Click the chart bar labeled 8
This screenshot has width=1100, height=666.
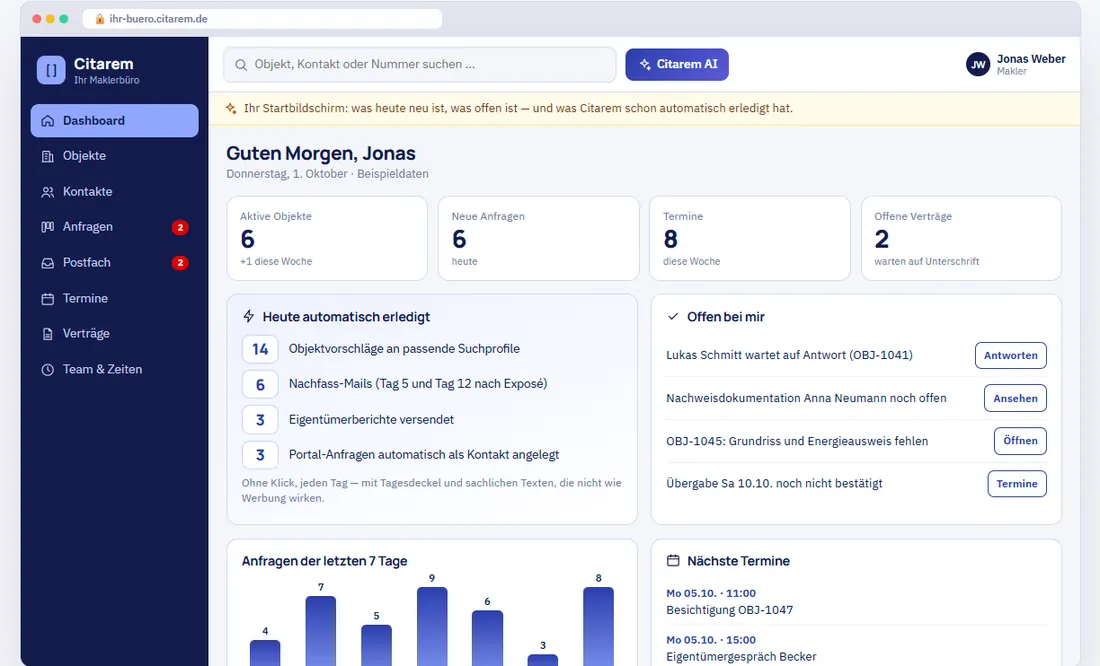pyautogui.click(x=598, y=626)
